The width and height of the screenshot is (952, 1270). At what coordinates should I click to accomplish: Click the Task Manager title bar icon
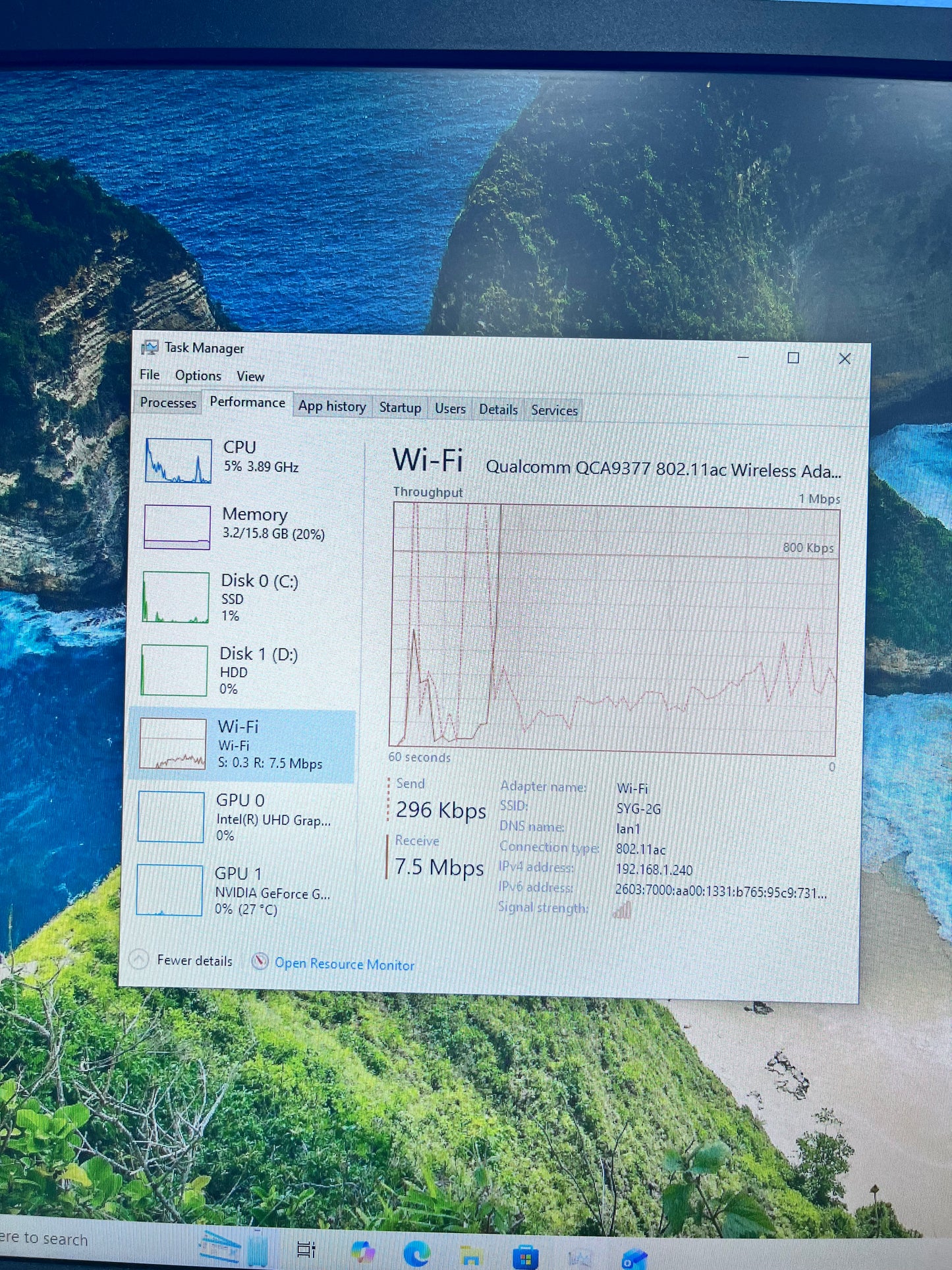pyautogui.click(x=150, y=347)
